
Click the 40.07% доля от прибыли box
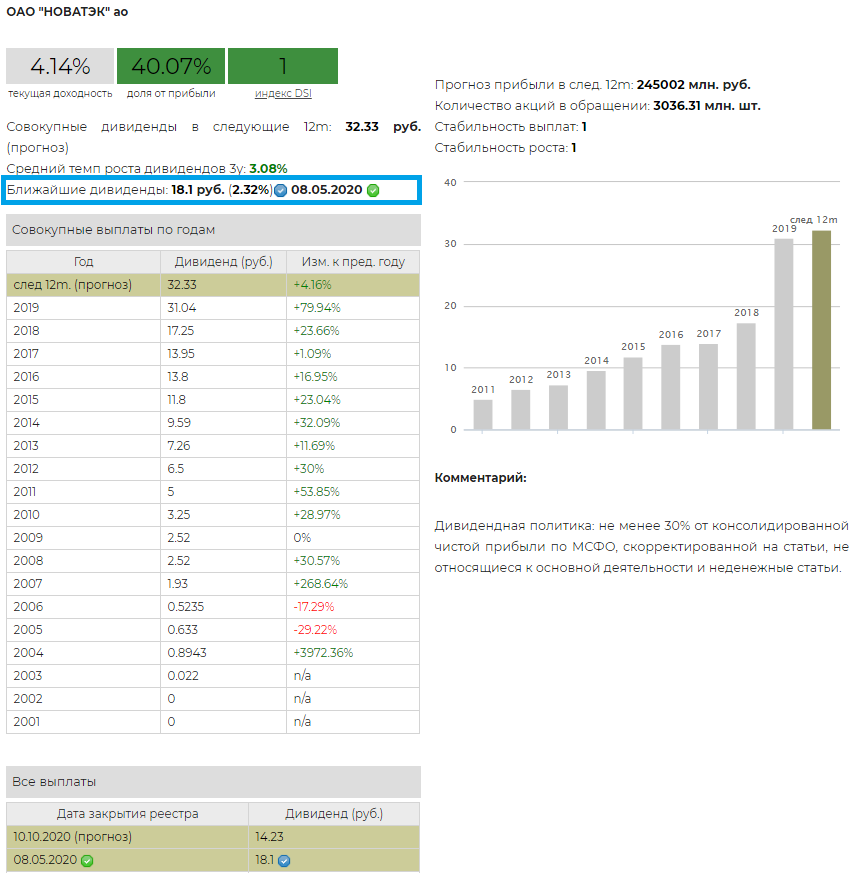tap(171, 66)
